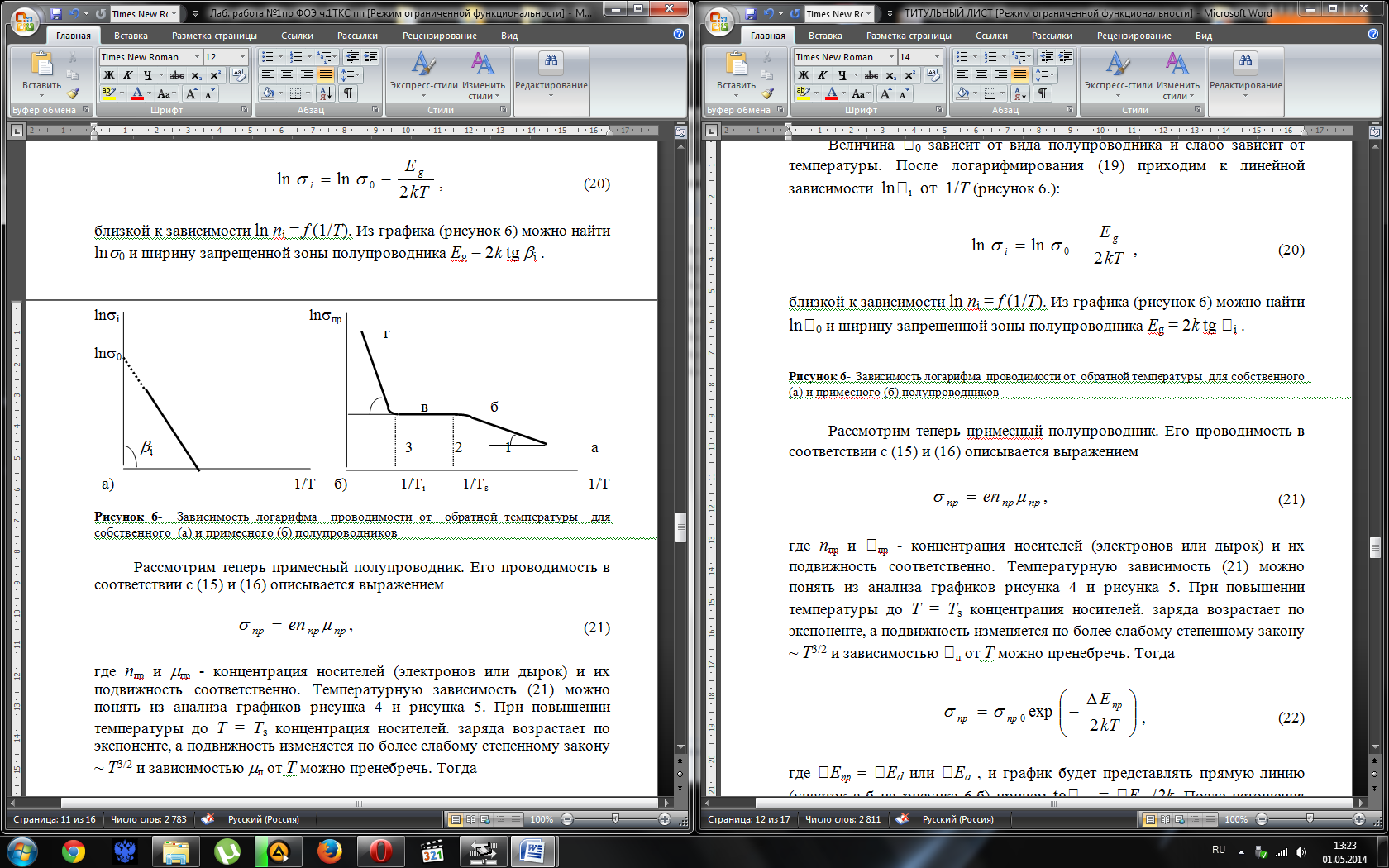Expand the Paste (Вставить) options in the left window
The height and width of the screenshot is (868, 1389).
(41, 91)
